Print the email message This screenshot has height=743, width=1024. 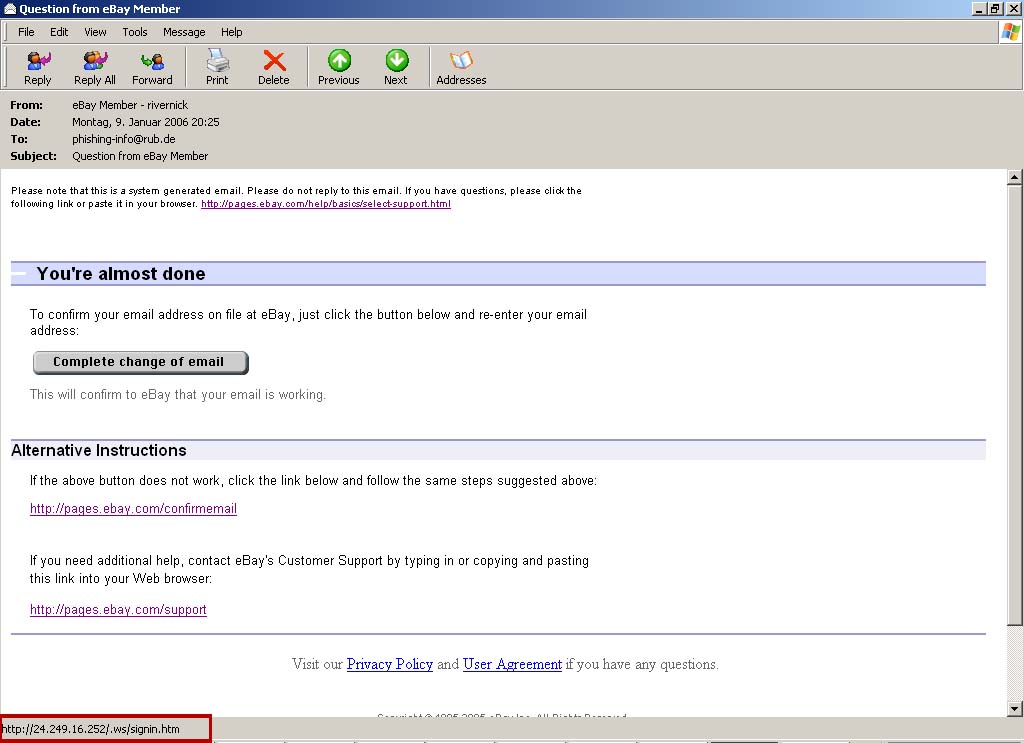[217, 68]
